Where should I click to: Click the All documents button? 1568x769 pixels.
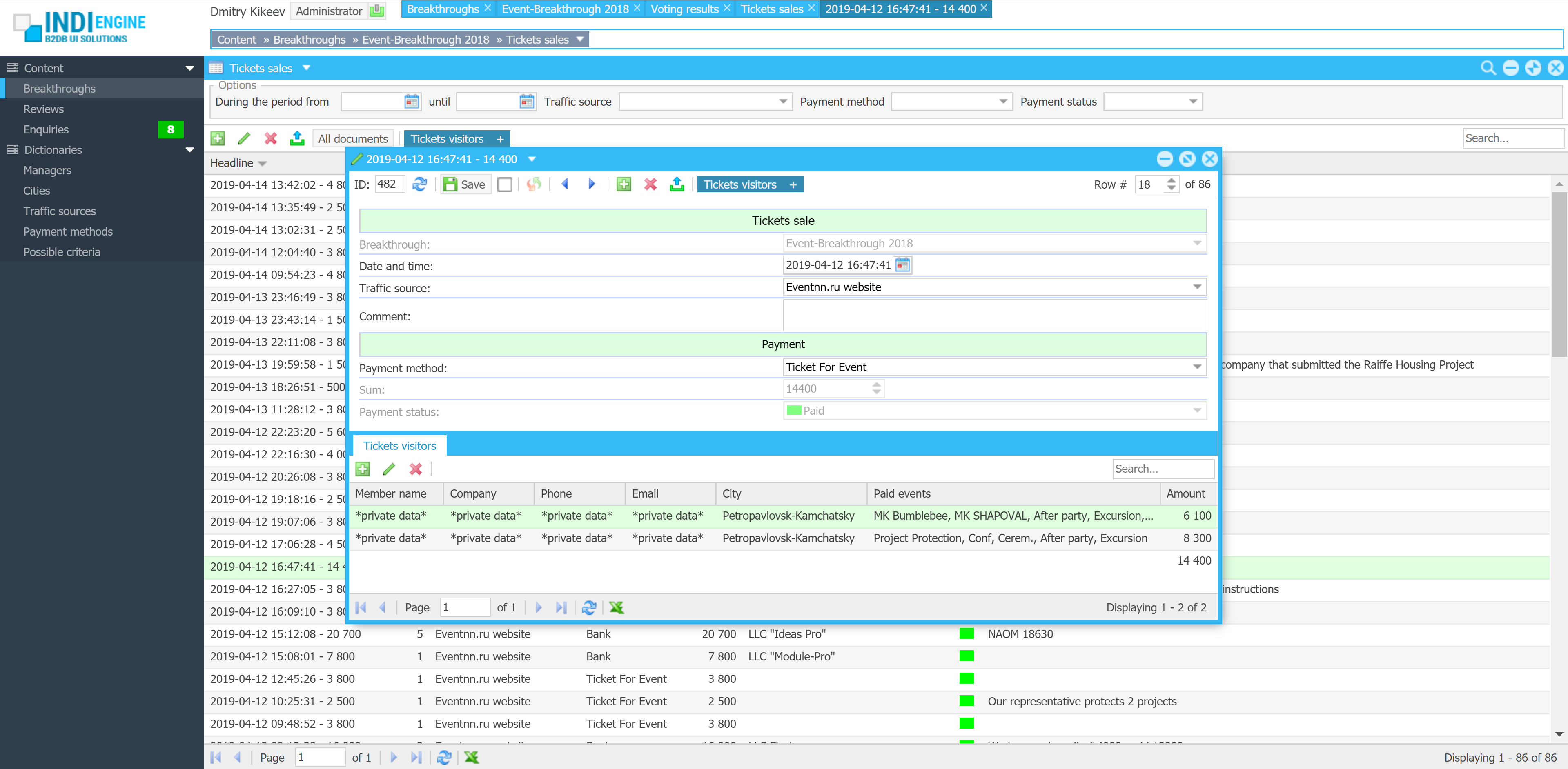click(x=352, y=139)
